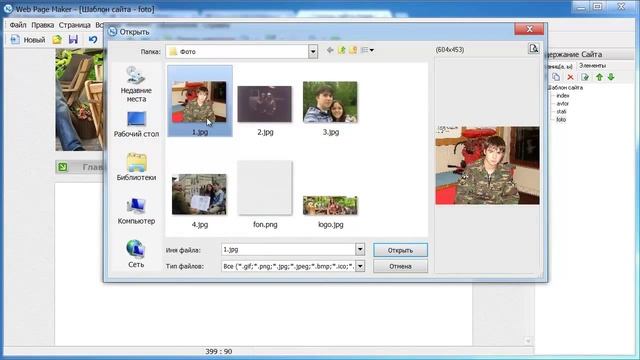Click the copy page icon in site panel
The image size is (640, 360).
[556, 77]
